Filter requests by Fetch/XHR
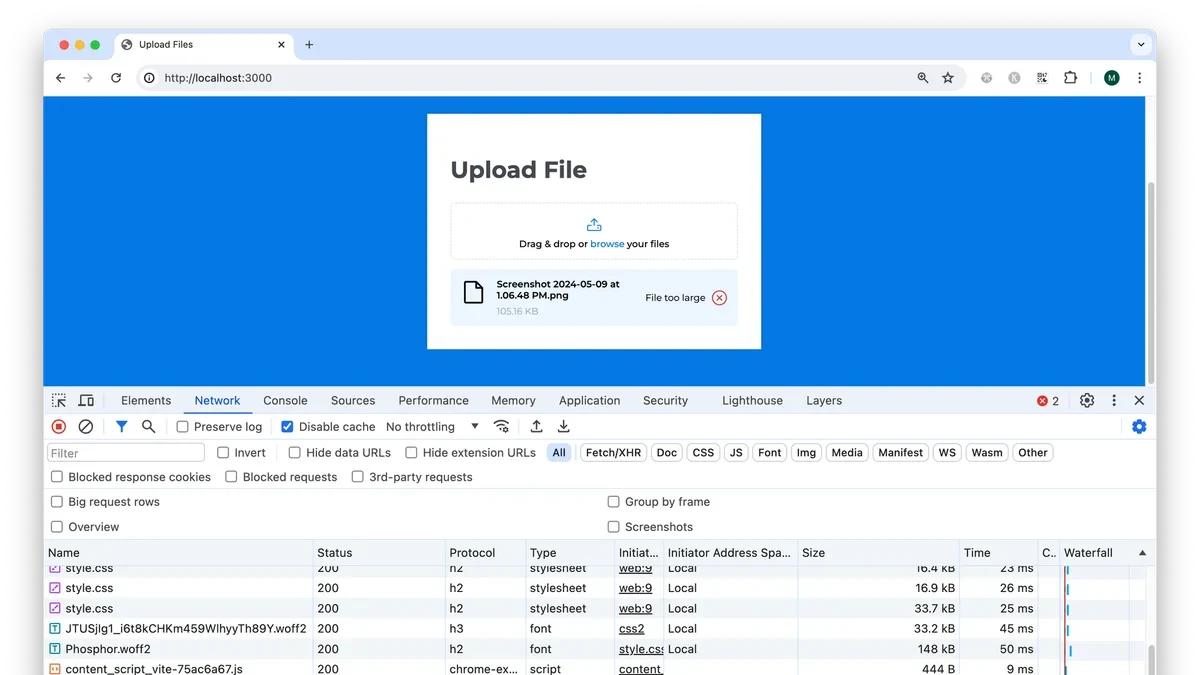The width and height of the screenshot is (1200, 675). (613, 452)
